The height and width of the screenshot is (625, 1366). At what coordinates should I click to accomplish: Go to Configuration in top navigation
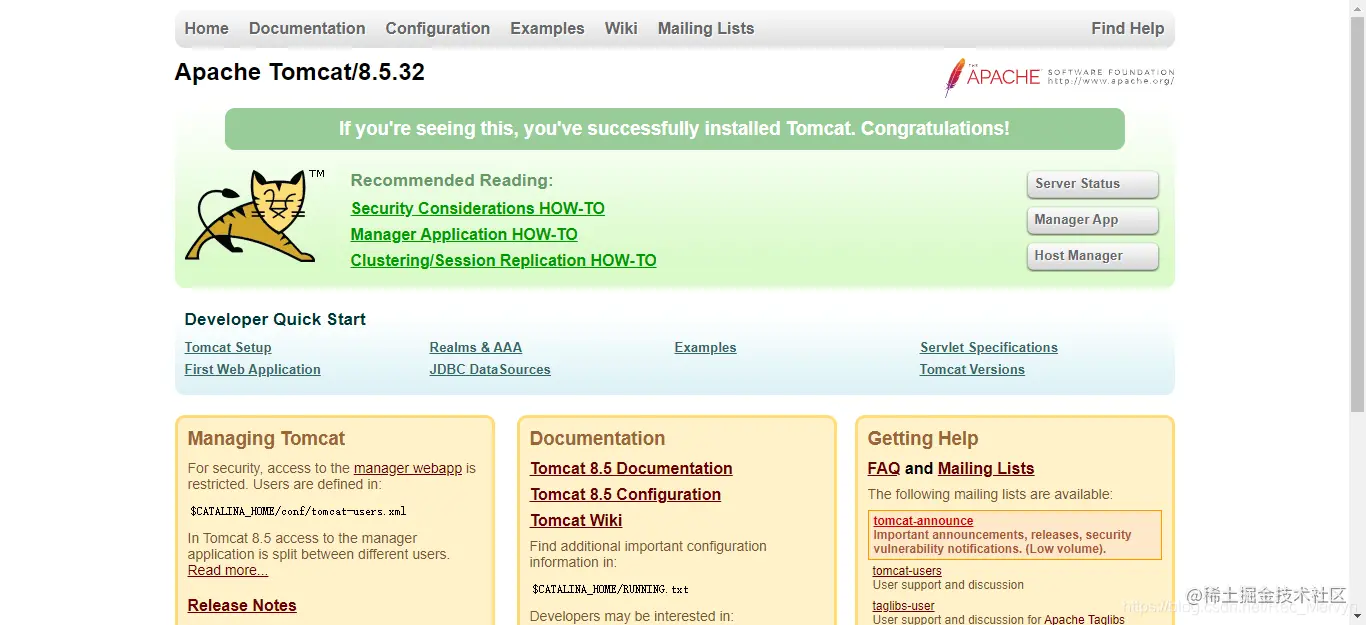(438, 28)
